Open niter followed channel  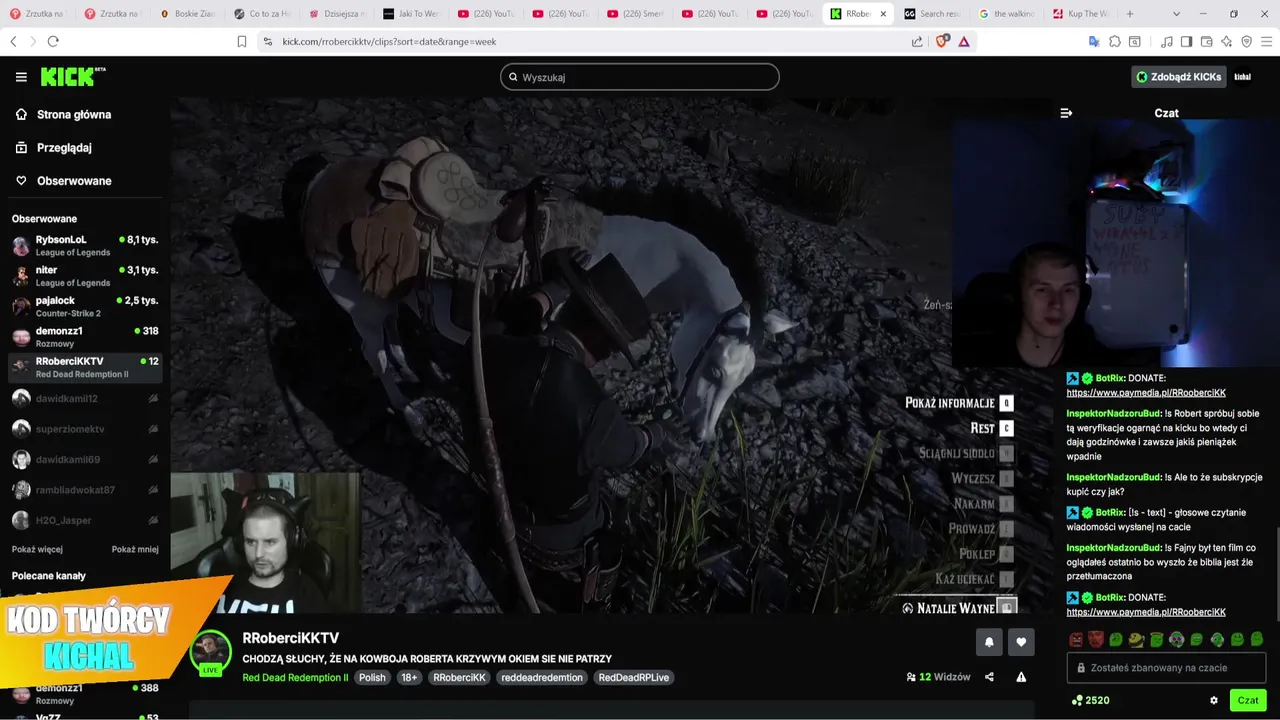coord(85,276)
